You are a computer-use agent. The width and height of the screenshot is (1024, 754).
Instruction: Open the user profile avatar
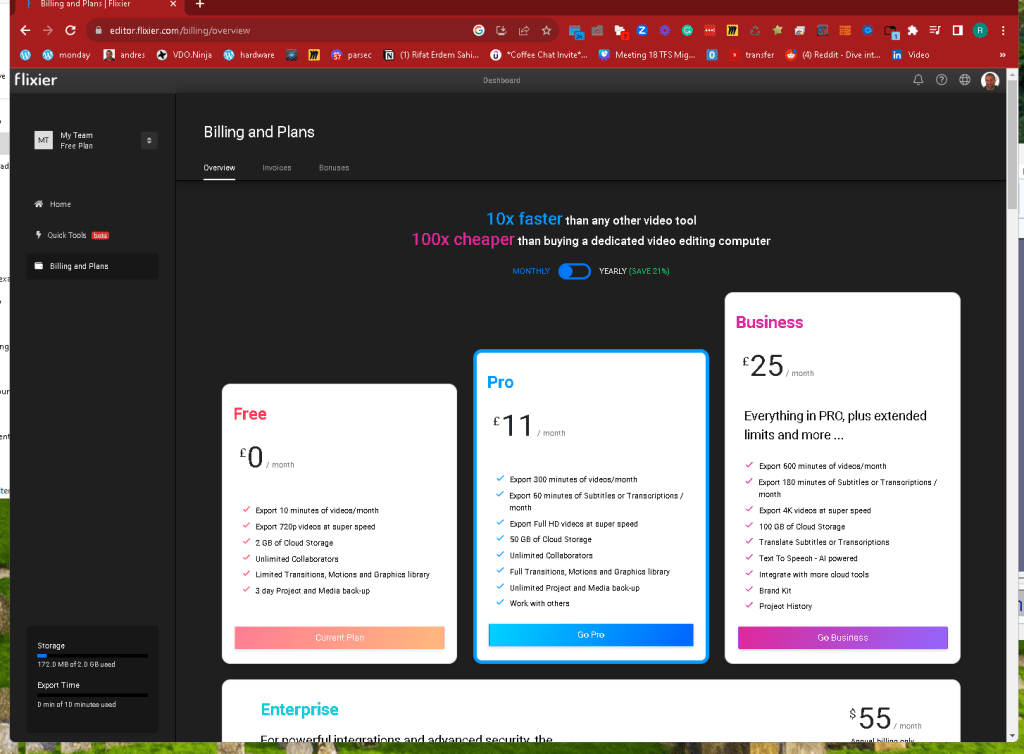pos(990,80)
